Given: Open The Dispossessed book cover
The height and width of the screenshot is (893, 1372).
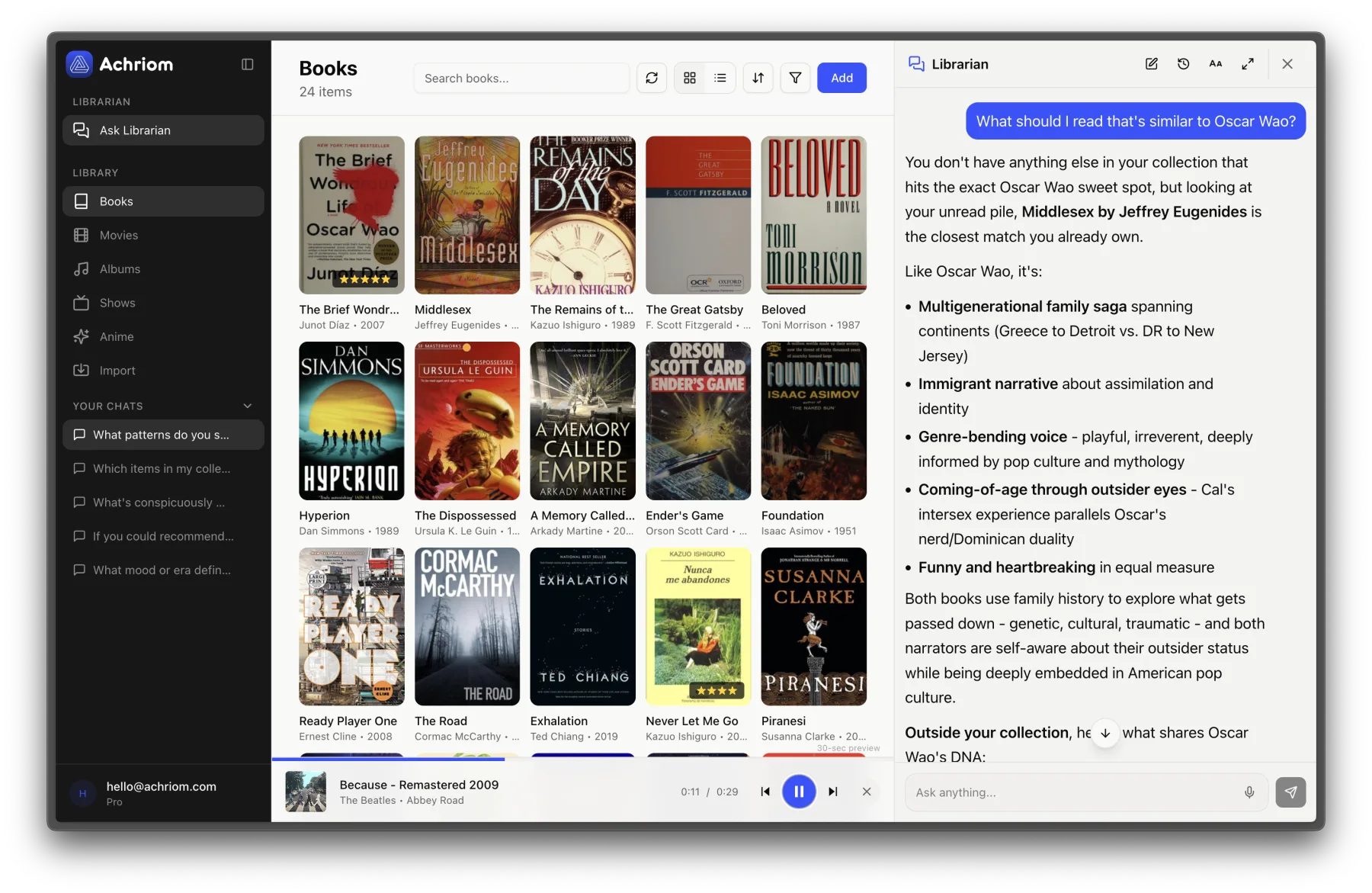Looking at the screenshot, I should coord(467,421).
